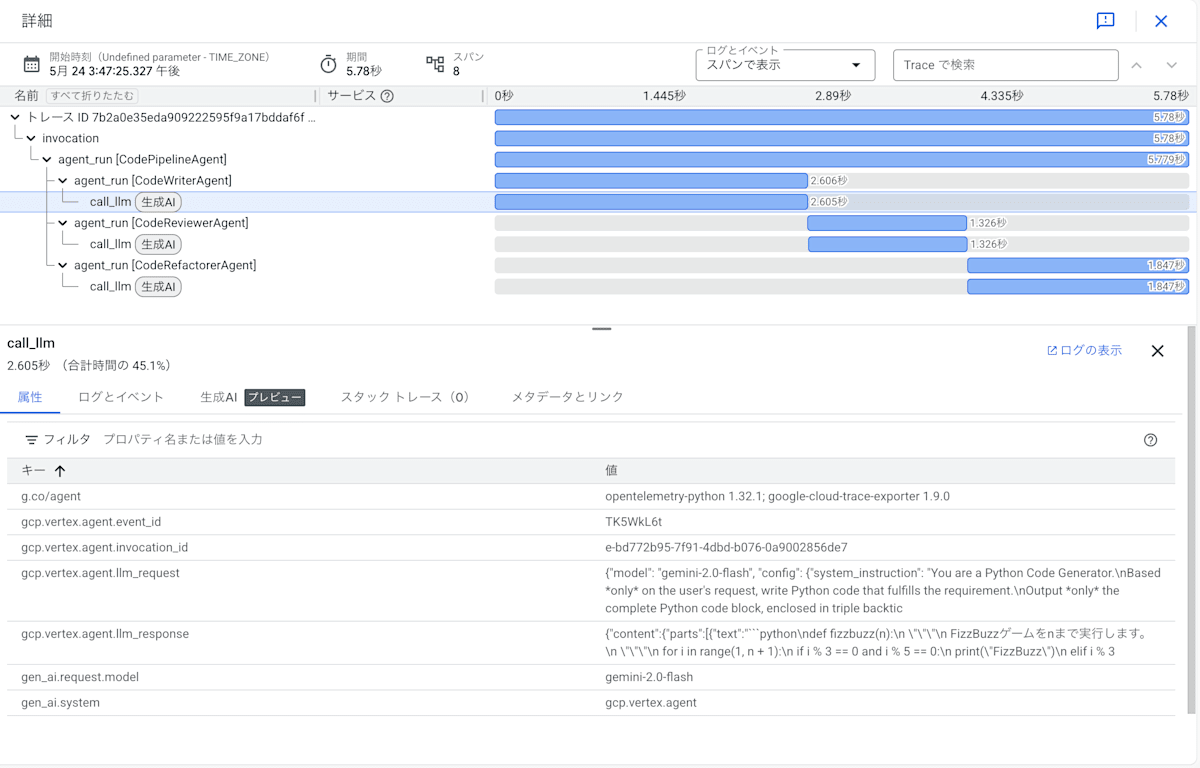The width and height of the screenshot is (1200, 768).
Task: Go to previous search result arrow
Action: [x=1136, y=65]
